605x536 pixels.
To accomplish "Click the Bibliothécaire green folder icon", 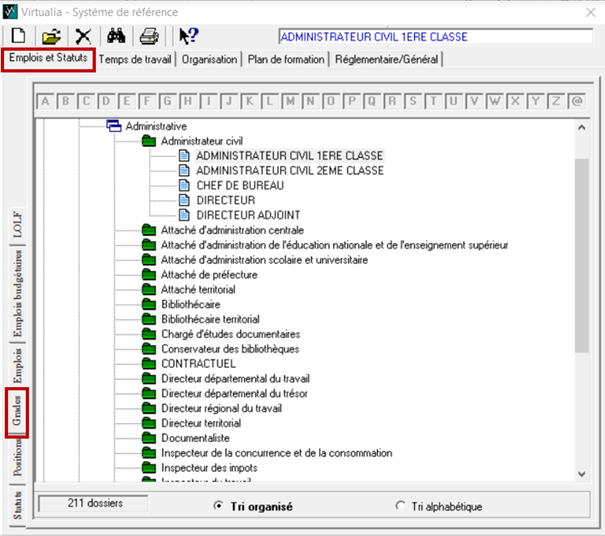I will 150,304.
